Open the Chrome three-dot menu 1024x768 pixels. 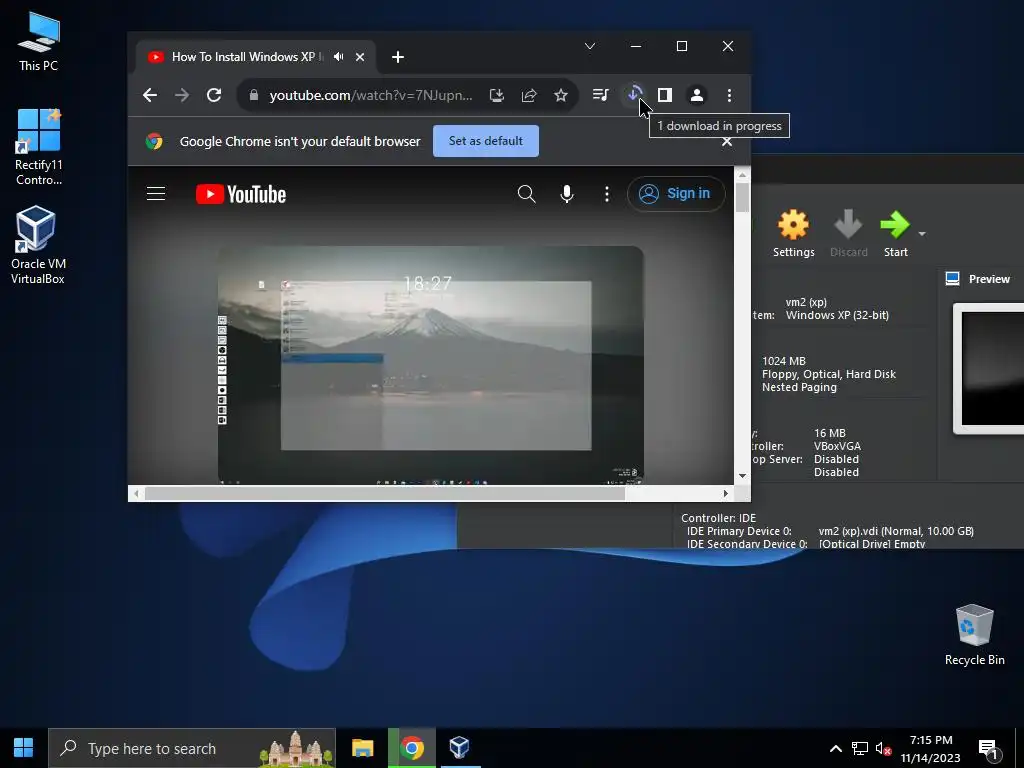(x=729, y=95)
